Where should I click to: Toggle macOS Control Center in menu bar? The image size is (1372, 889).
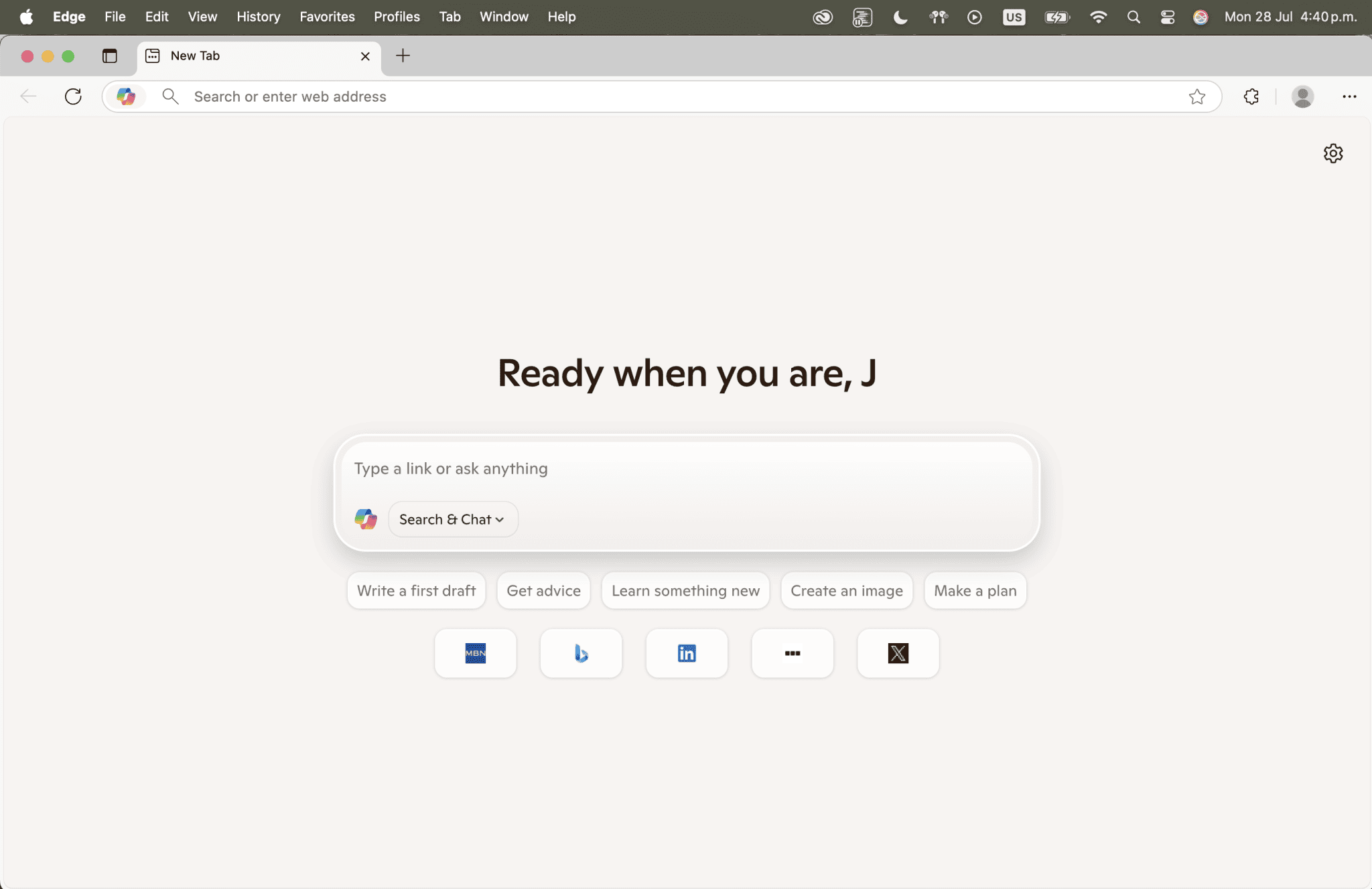(1167, 17)
